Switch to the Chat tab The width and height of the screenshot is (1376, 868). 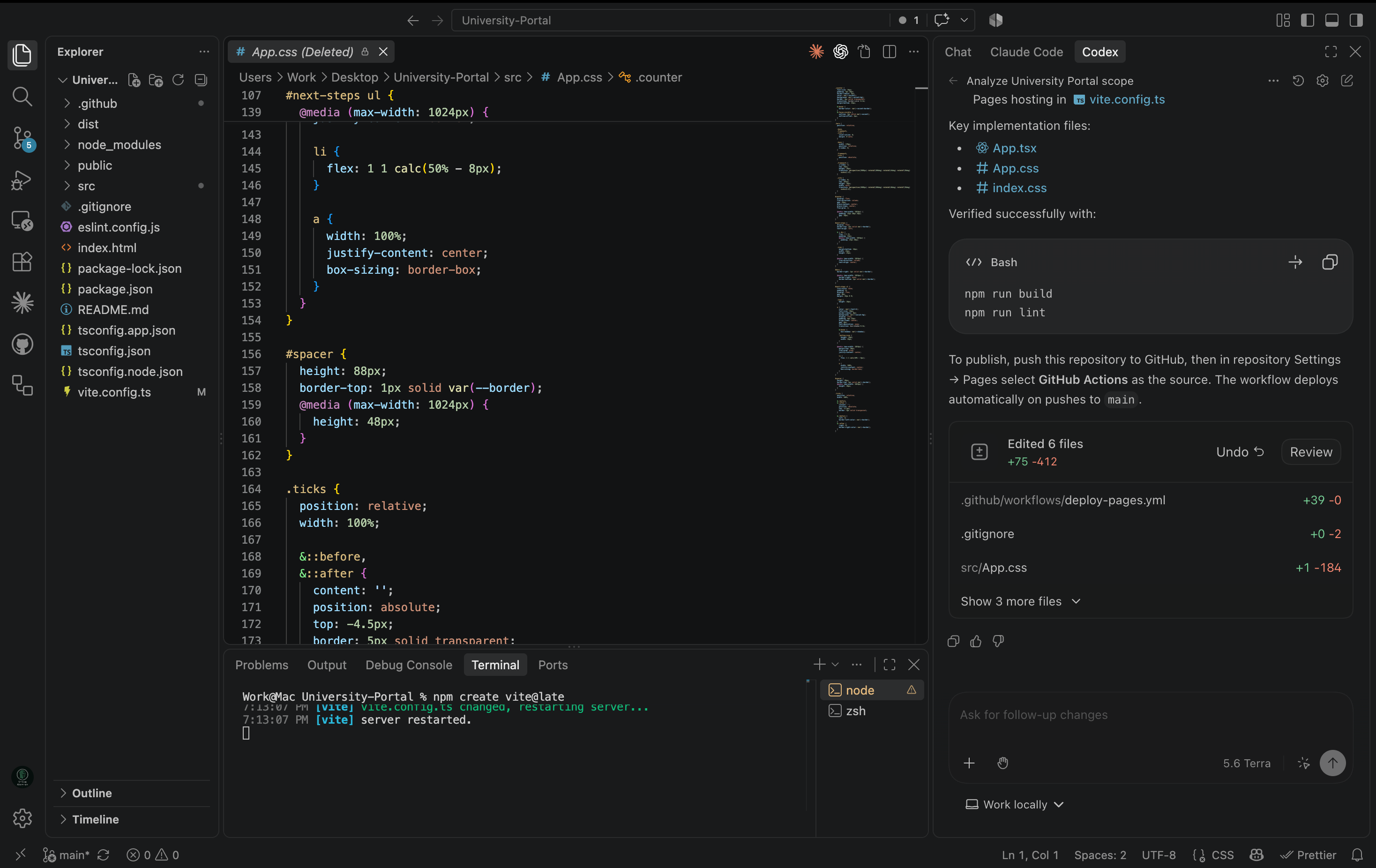957,52
